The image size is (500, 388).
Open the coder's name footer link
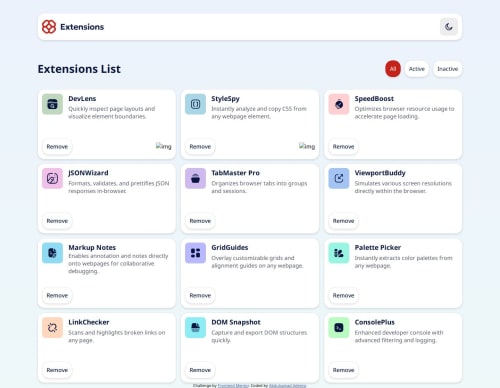point(288,386)
